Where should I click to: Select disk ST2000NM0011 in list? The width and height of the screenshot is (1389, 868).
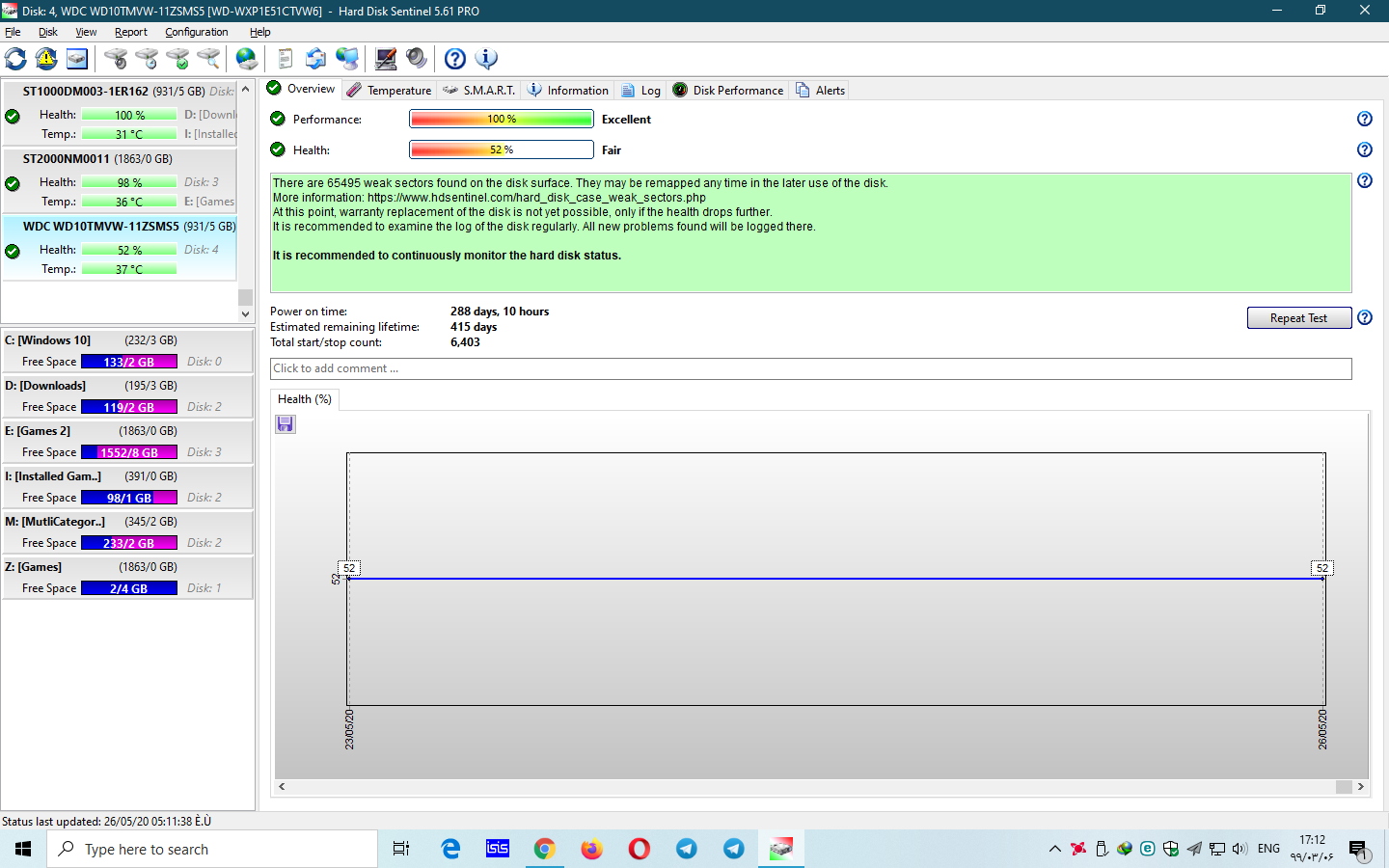120,180
